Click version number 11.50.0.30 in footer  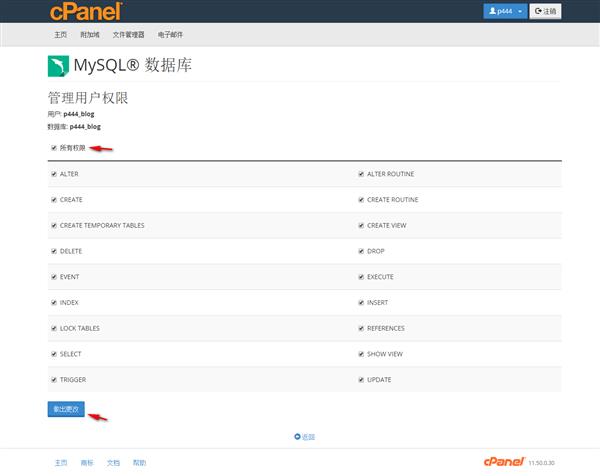coord(541,463)
